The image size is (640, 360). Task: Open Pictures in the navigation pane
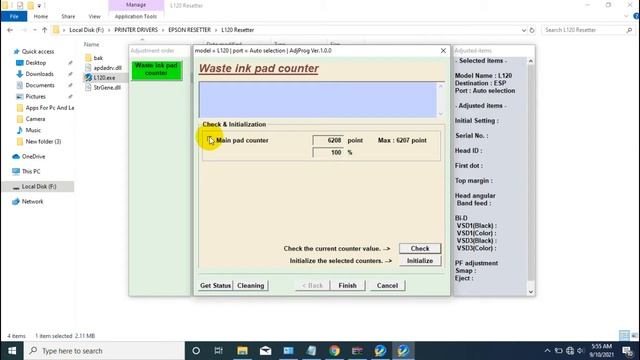(x=36, y=97)
